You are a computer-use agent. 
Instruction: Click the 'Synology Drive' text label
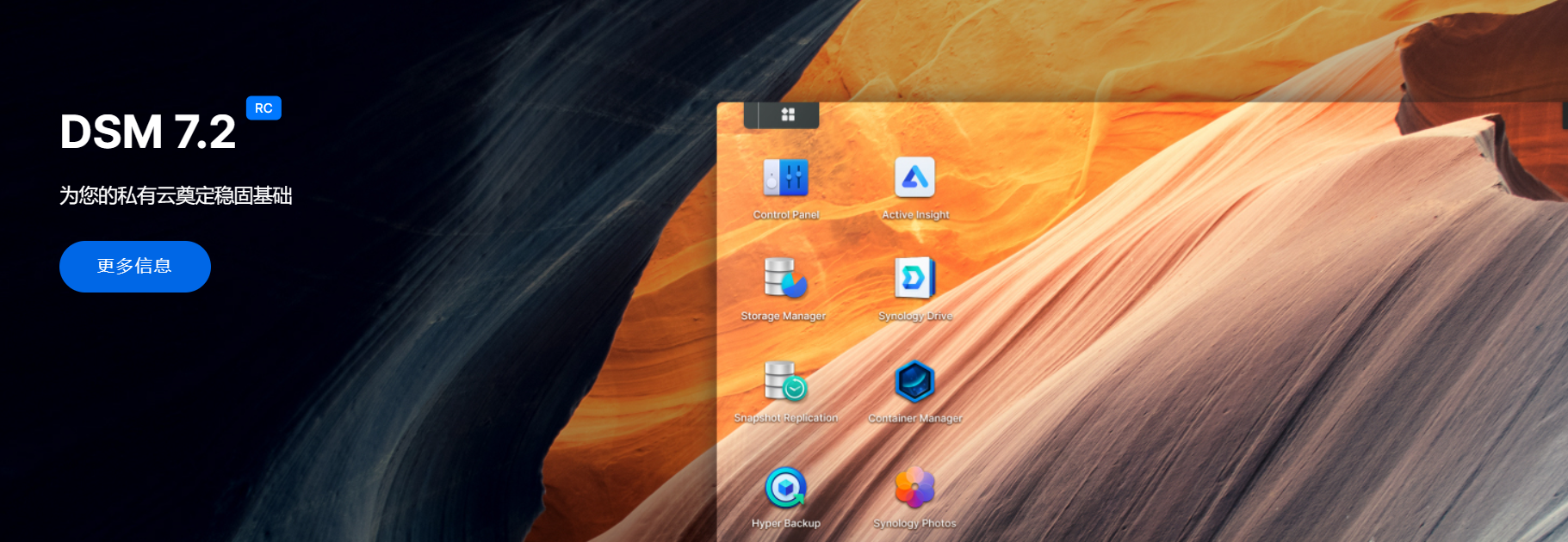pyautogui.click(x=915, y=317)
